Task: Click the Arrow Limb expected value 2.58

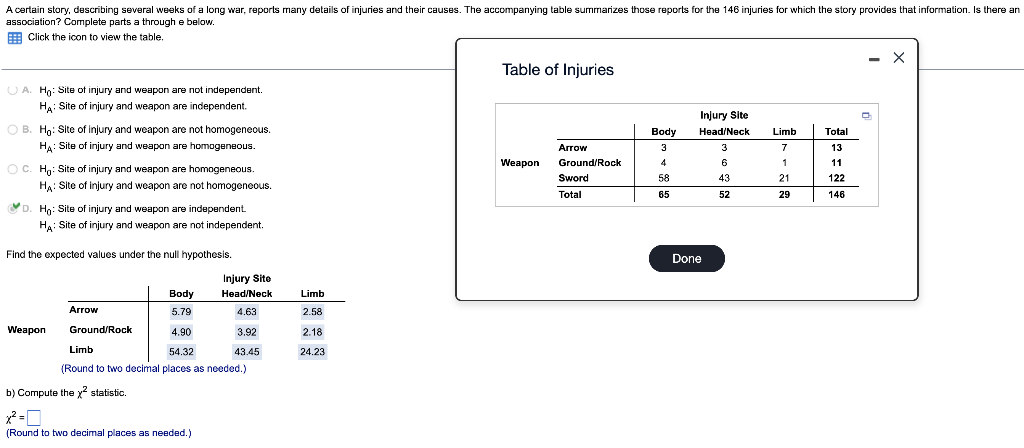Action: pyautogui.click(x=312, y=312)
